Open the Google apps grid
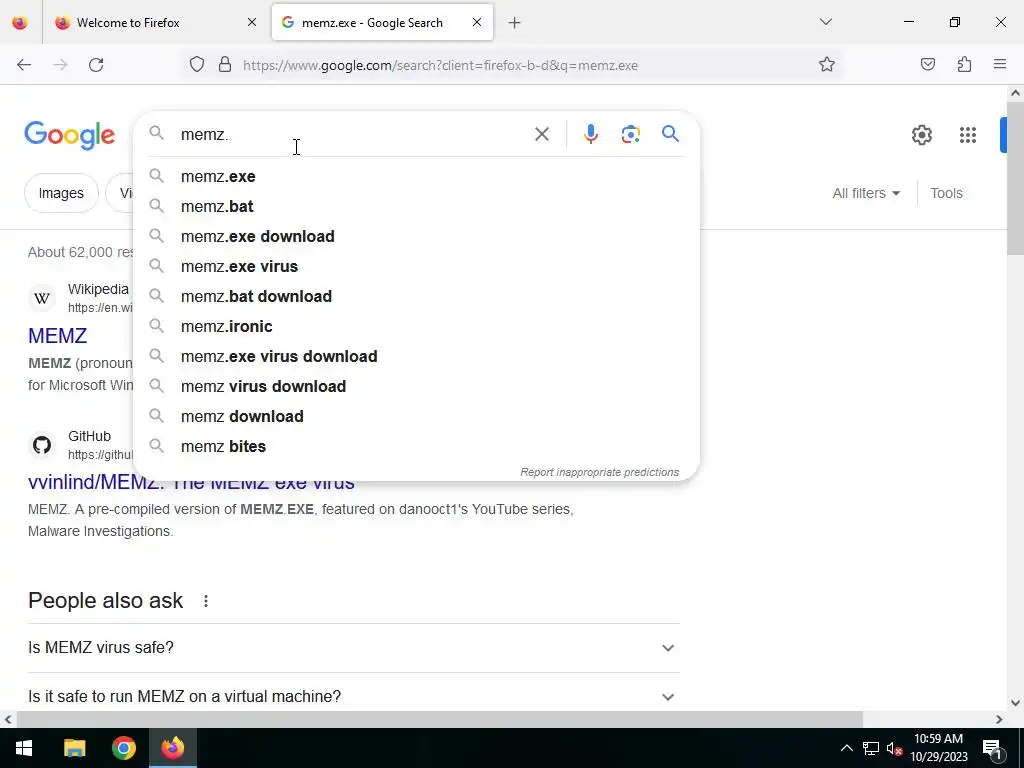This screenshot has width=1024, height=768. click(x=967, y=135)
